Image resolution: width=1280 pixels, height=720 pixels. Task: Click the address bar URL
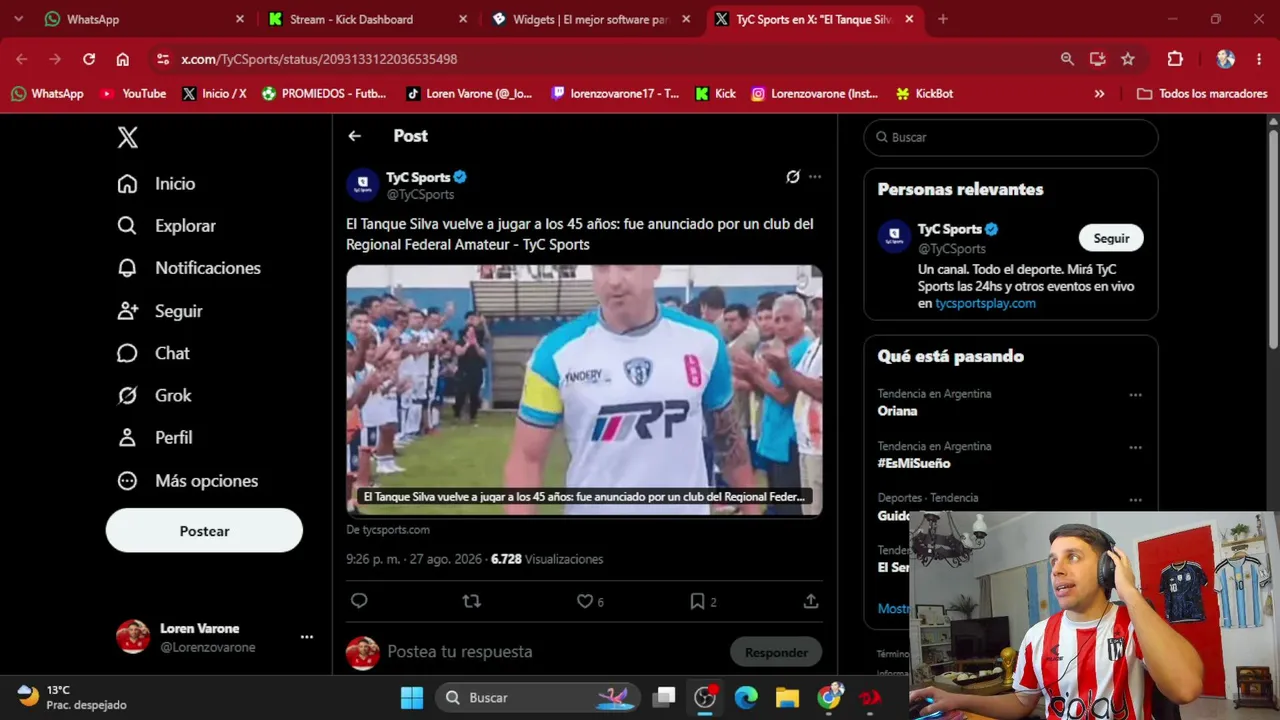(319, 59)
